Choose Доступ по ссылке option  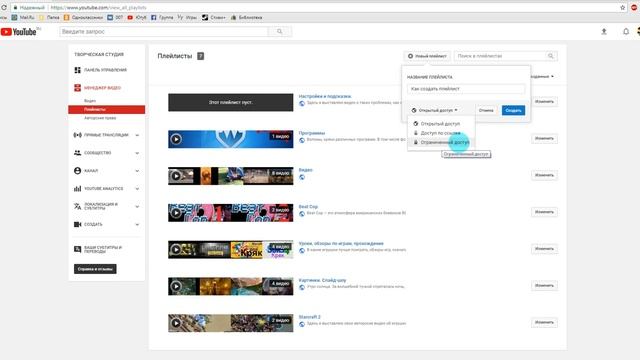[x=441, y=133]
